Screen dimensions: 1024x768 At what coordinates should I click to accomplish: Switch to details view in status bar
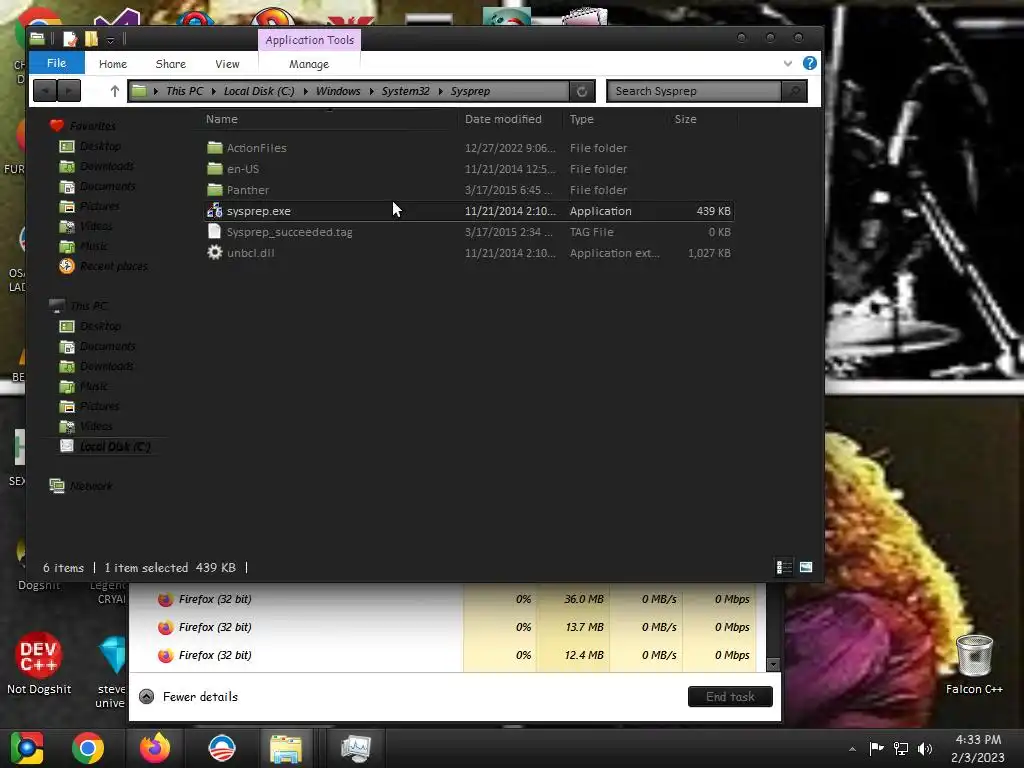tap(784, 567)
